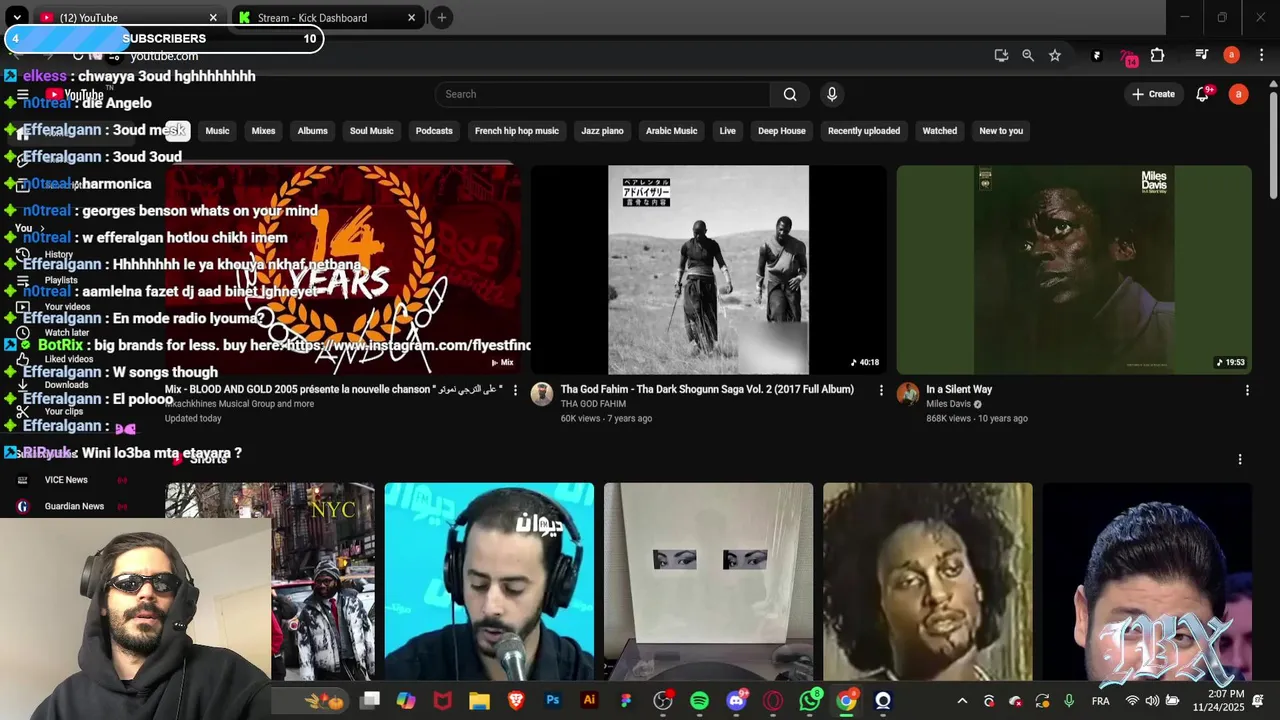Screen dimensions: 1280x720
Task: Install app icon in address bar
Action: click(1001, 55)
